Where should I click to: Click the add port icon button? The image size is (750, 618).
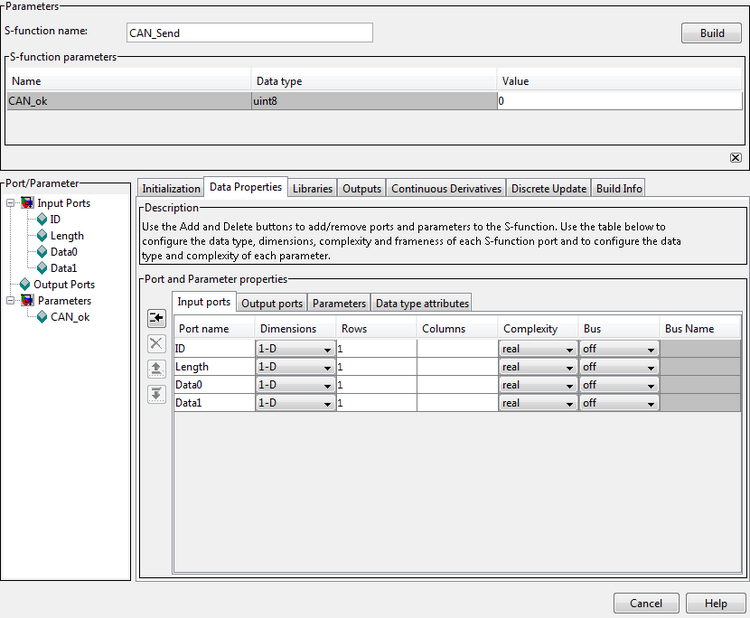156,318
